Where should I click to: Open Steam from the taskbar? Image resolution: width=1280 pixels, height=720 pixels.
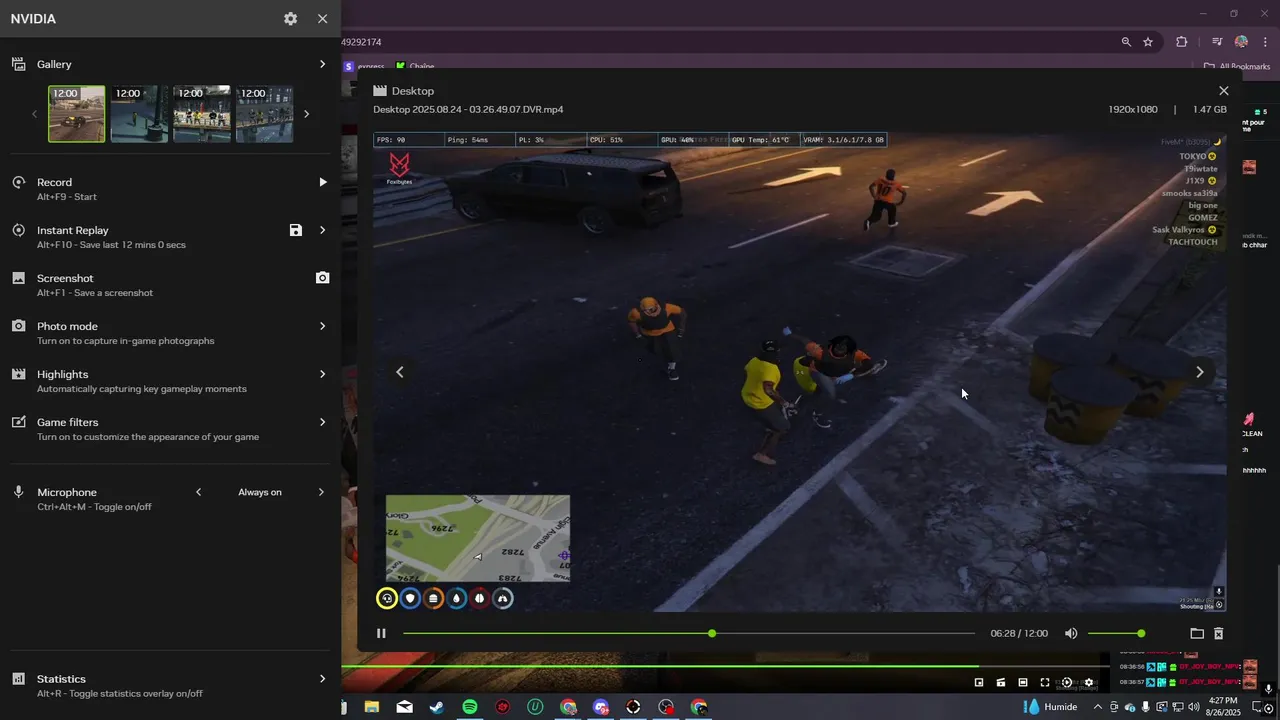pyautogui.click(x=437, y=707)
